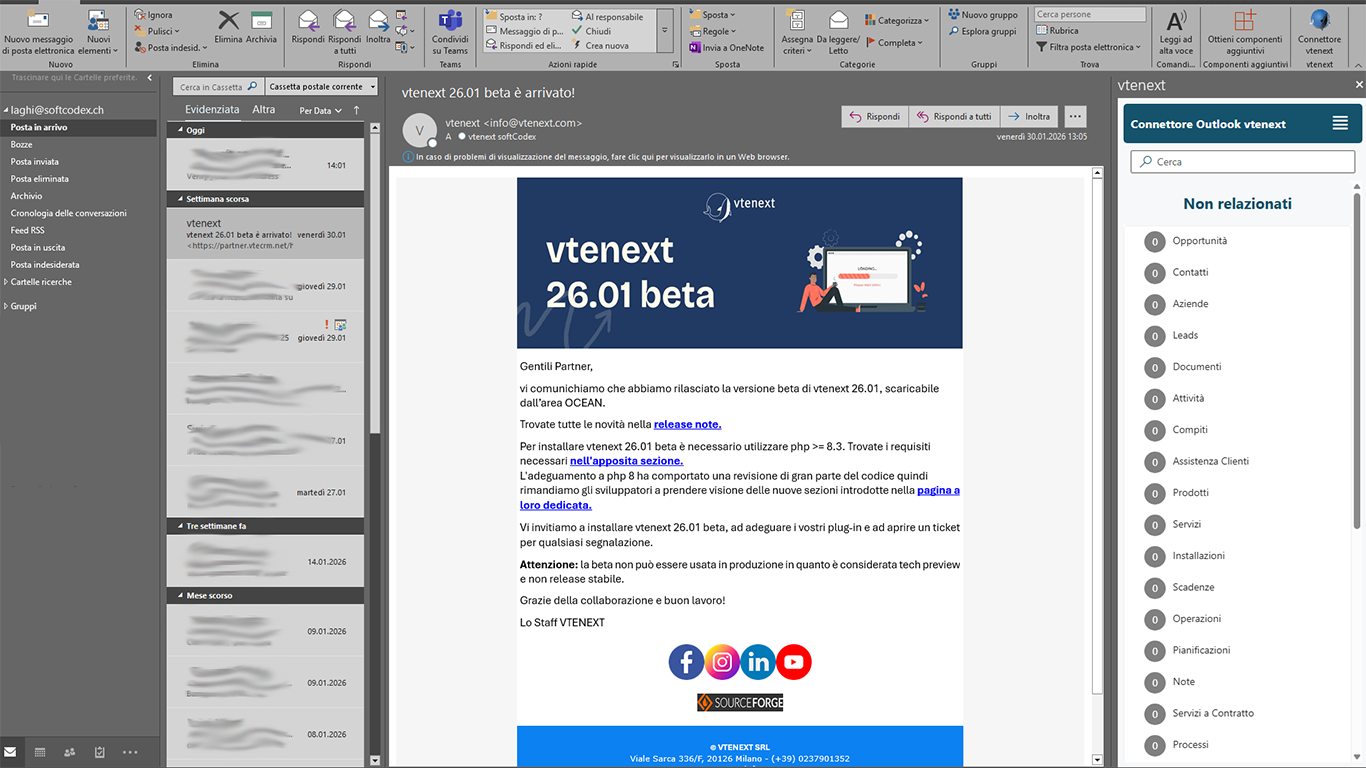
Task: Expand Filtra posta elettronica options
Action: click(x=1088, y=47)
